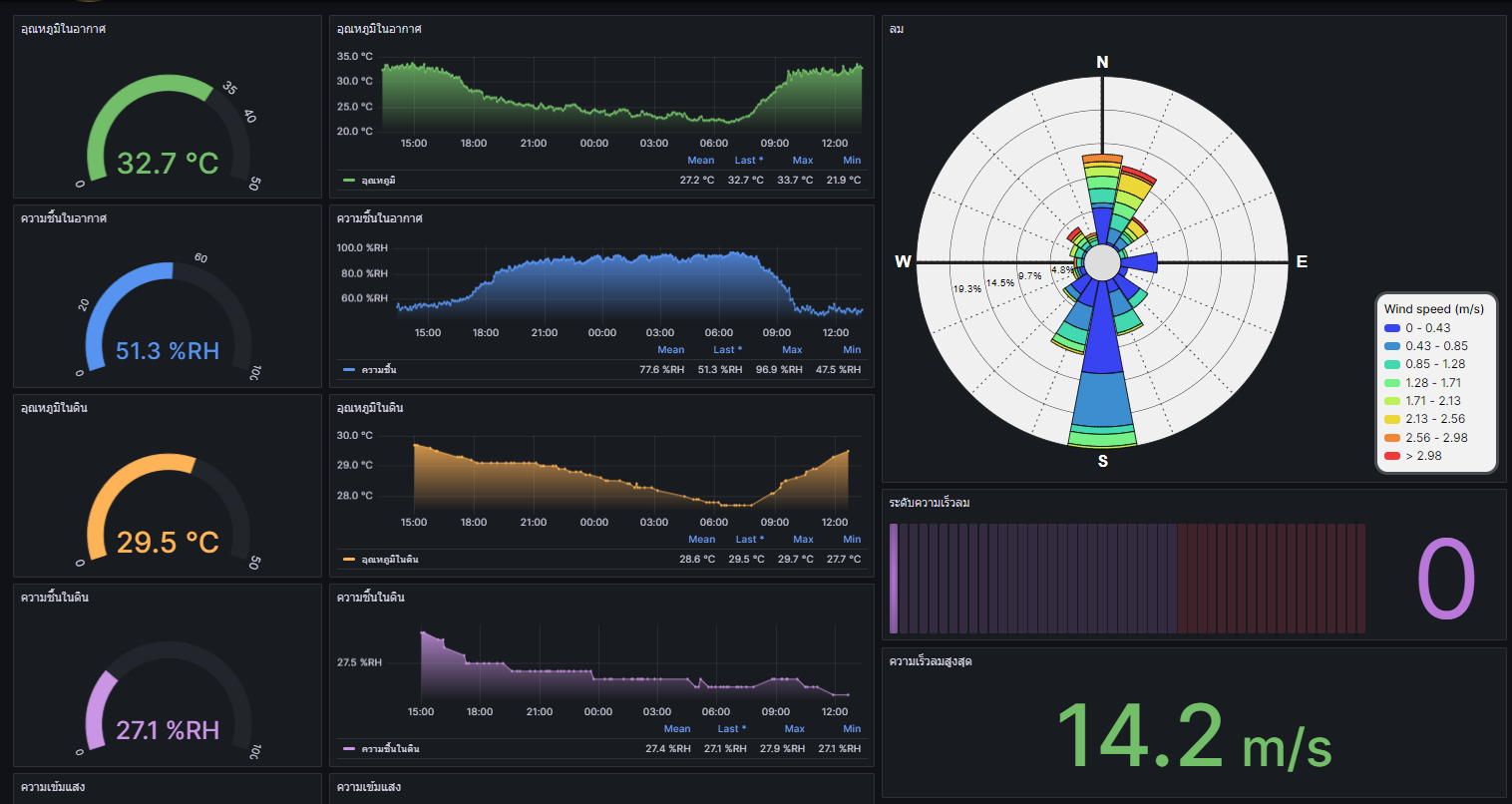Screen dimensions: 1512x804
Task: Toggle the อุณหภูมิในดิน series legend label
Action: 389,560
